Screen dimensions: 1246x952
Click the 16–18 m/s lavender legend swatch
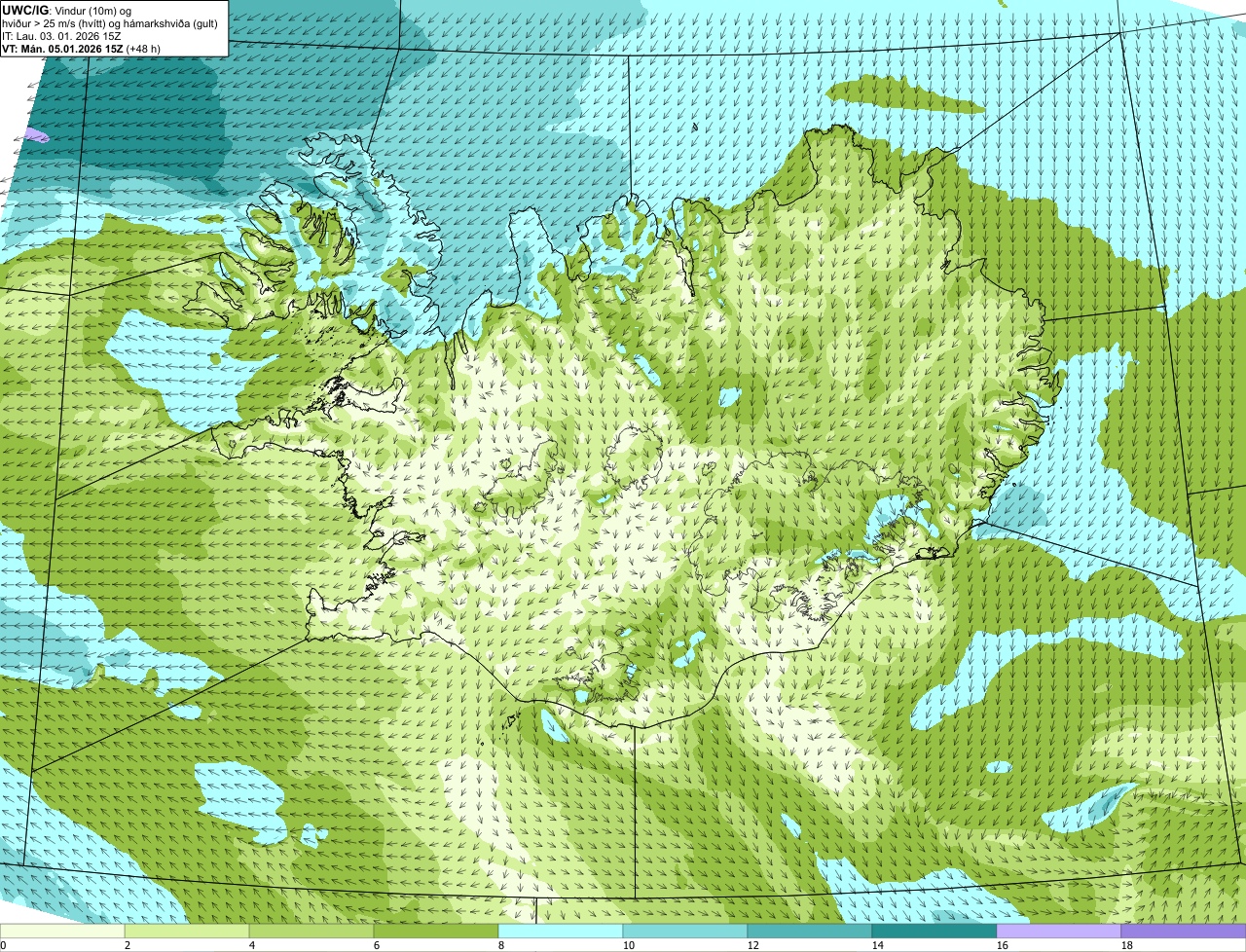point(1059,931)
